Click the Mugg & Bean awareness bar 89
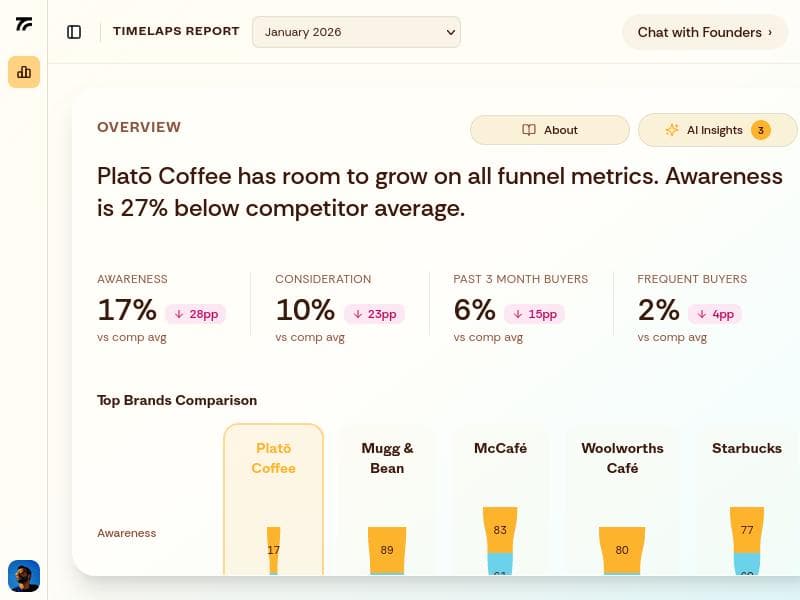Image resolution: width=800 pixels, height=600 pixels. [x=387, y=549]
